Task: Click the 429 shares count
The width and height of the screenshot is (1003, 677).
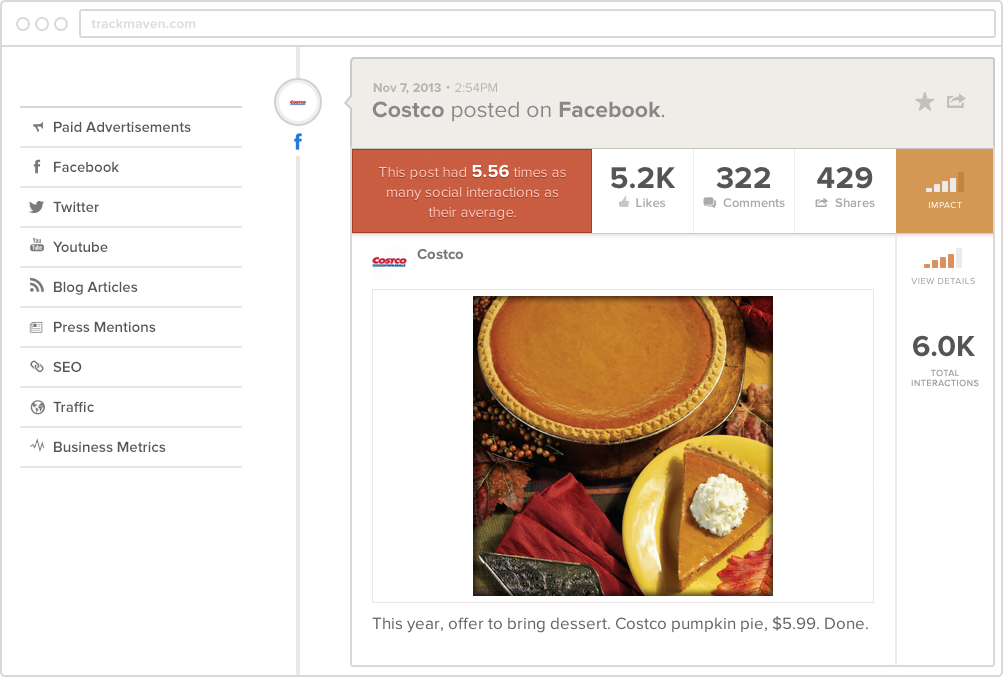Action: [x=844, y=178]
